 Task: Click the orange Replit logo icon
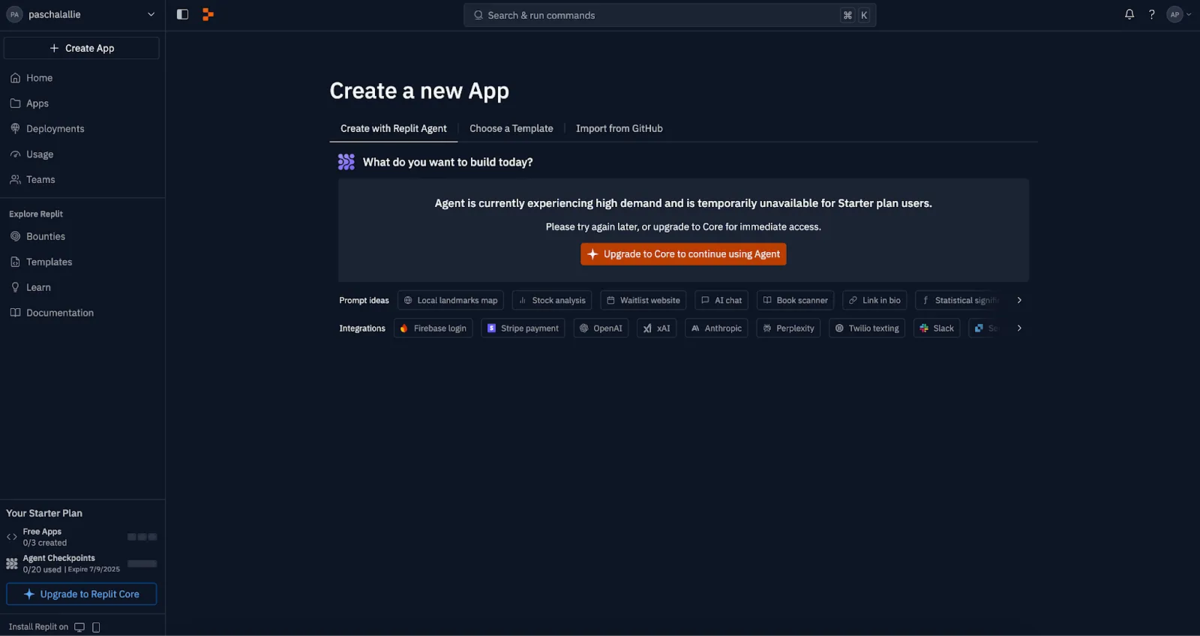coord(208,14)
